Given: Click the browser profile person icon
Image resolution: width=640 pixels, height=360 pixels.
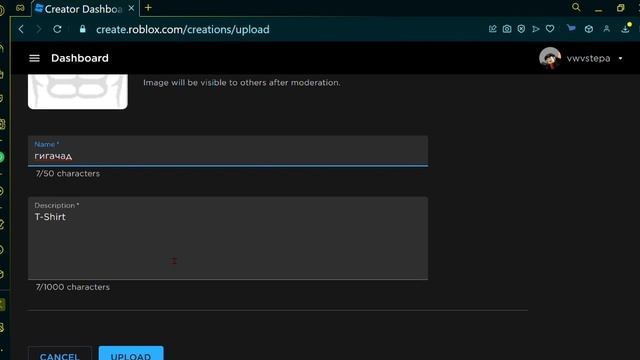Looking at the screenshot, I should pos(607,29).
